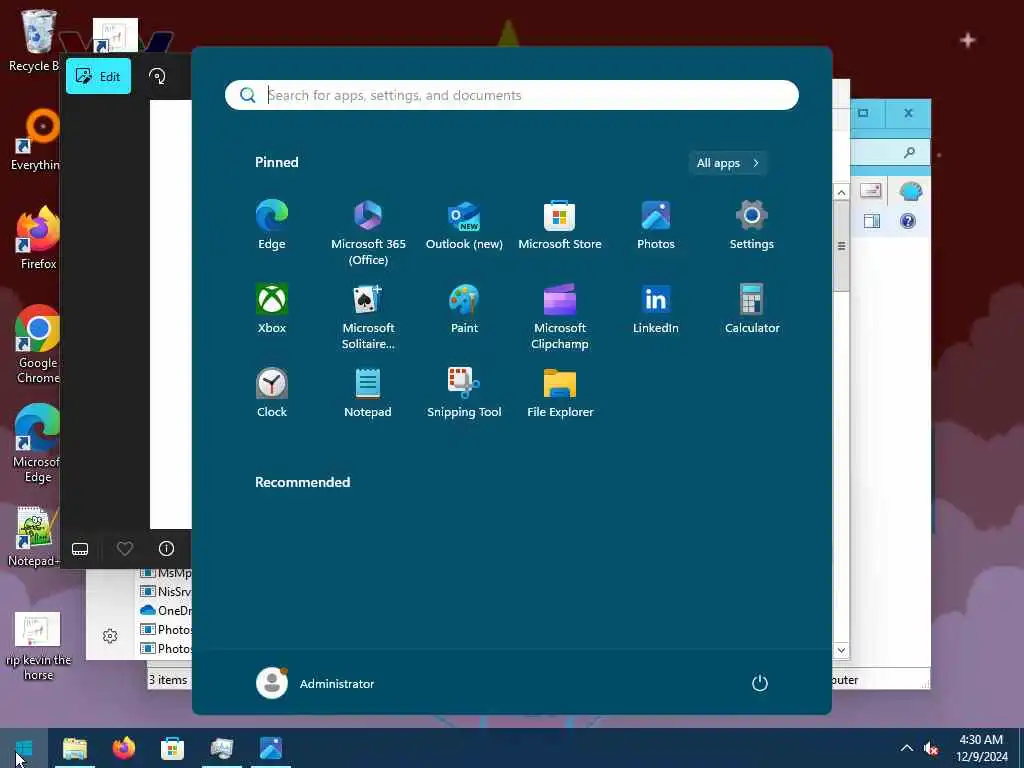Click the power button in Start menu
The height and width of the screenshot is (768, 1024).
(760, 683)
